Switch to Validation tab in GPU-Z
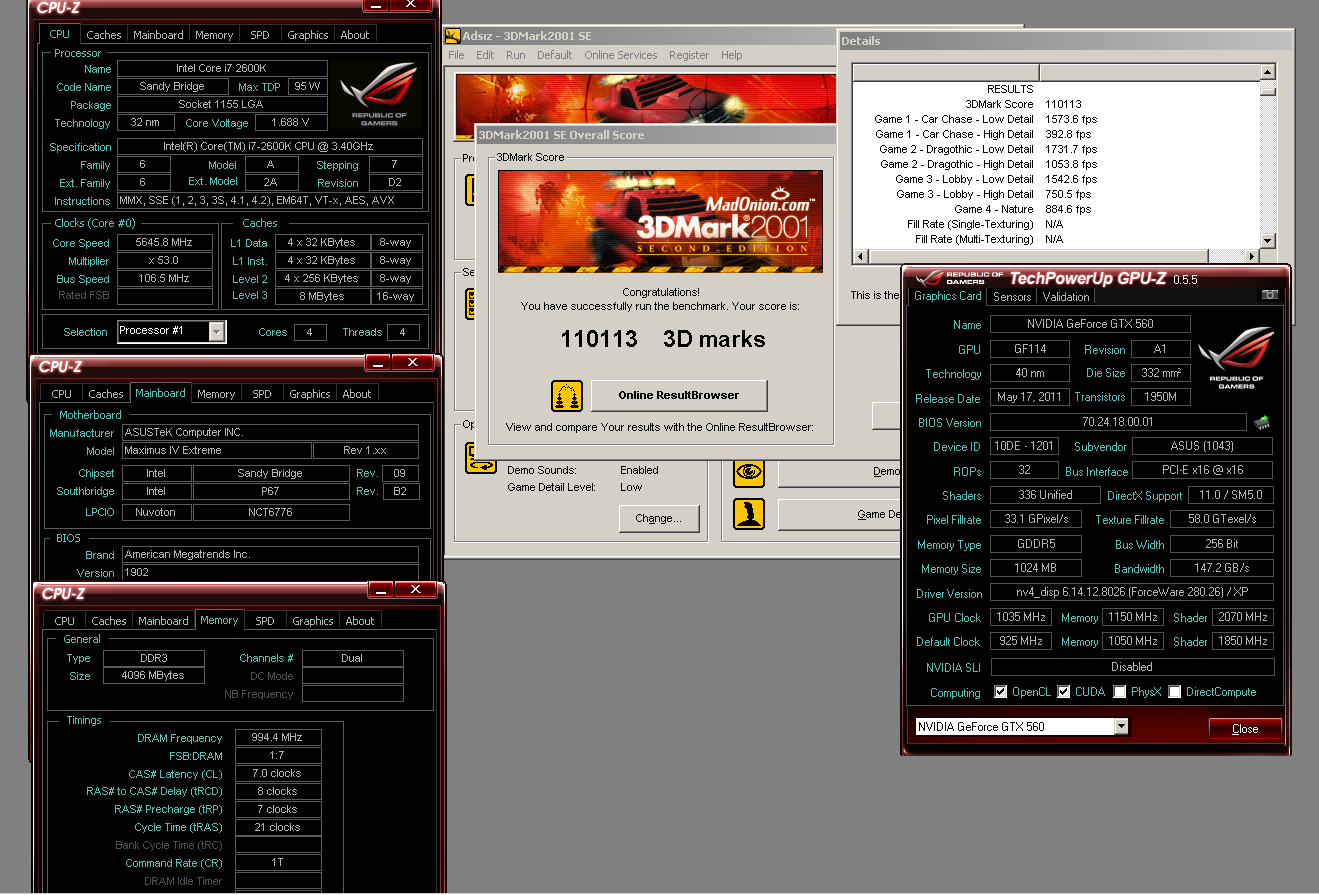The image size is (1319, 895). point(1066,297)
